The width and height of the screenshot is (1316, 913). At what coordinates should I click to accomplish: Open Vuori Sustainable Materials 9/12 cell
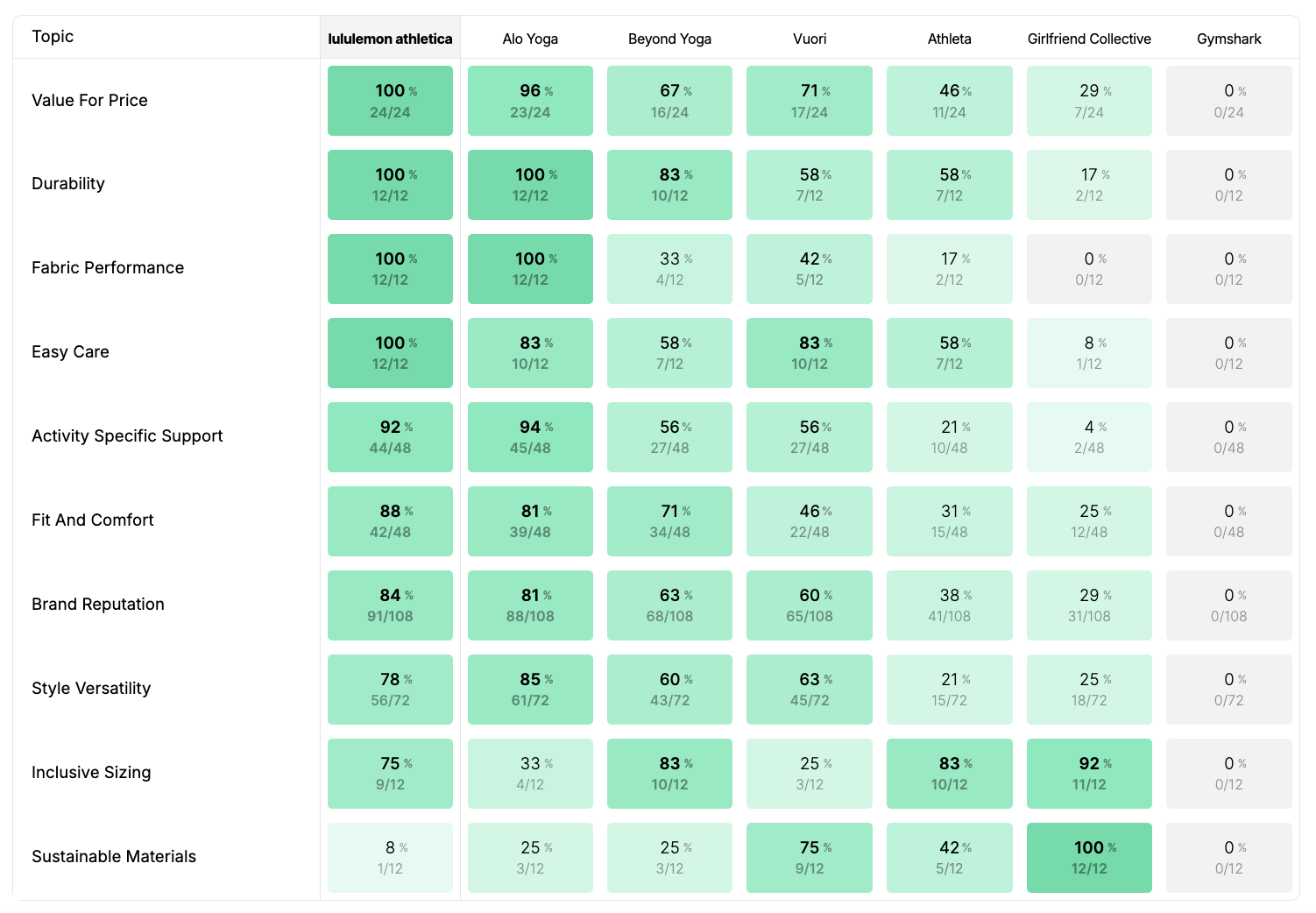[810, 858]
